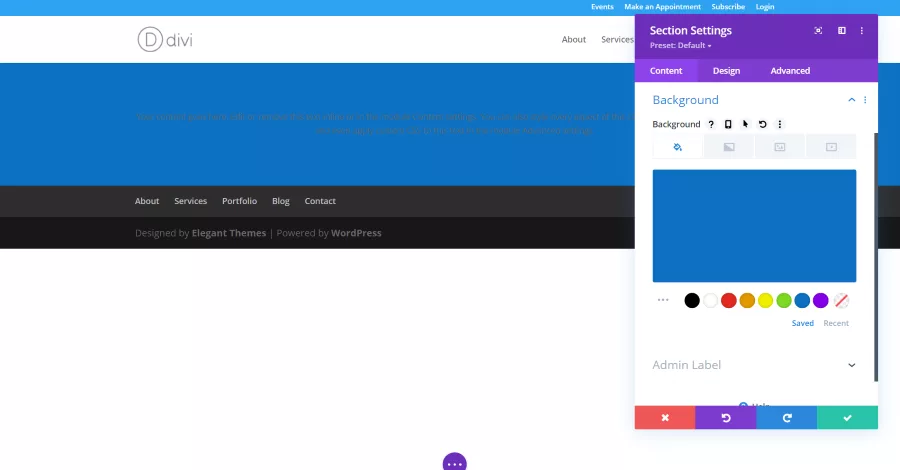Click Services in footer menu
Image resolution: width=900 pixels, height=470 pixels.
click(x=191, y=201)
